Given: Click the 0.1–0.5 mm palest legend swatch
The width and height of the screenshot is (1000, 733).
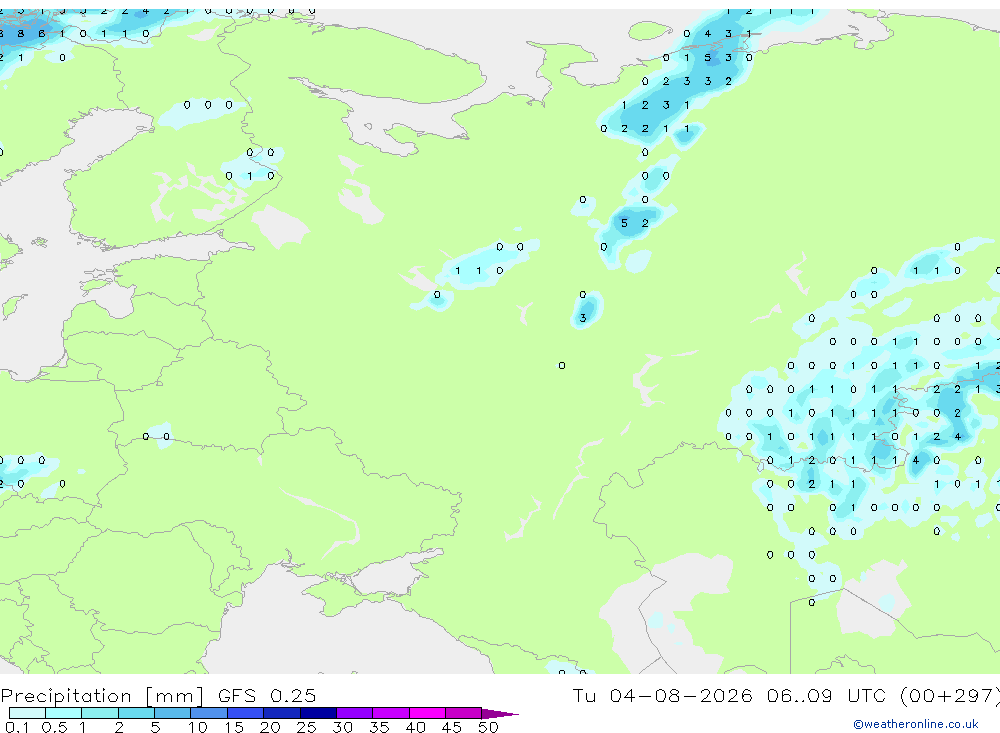Looking at the screenshot, I should pyautogui.click(x=27, y=713).
